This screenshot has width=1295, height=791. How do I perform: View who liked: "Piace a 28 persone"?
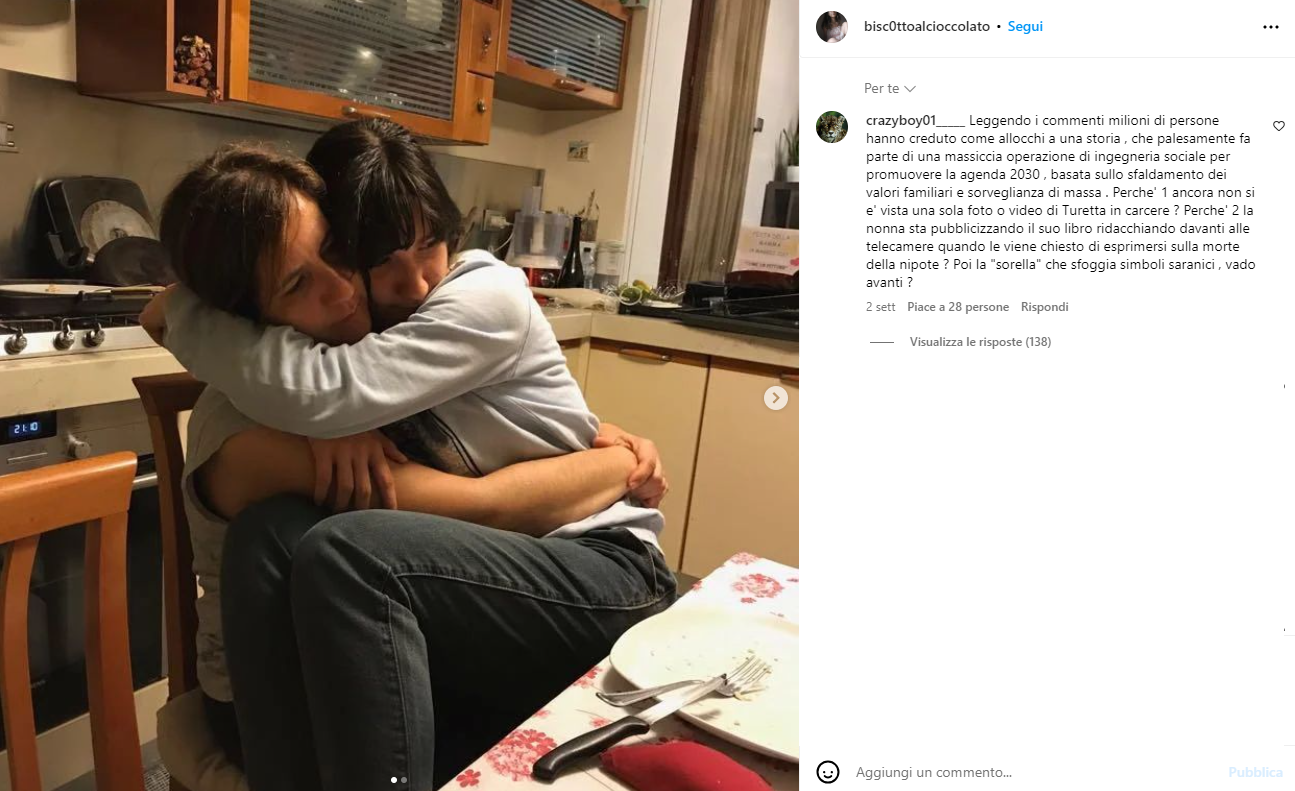coord(958,307)
